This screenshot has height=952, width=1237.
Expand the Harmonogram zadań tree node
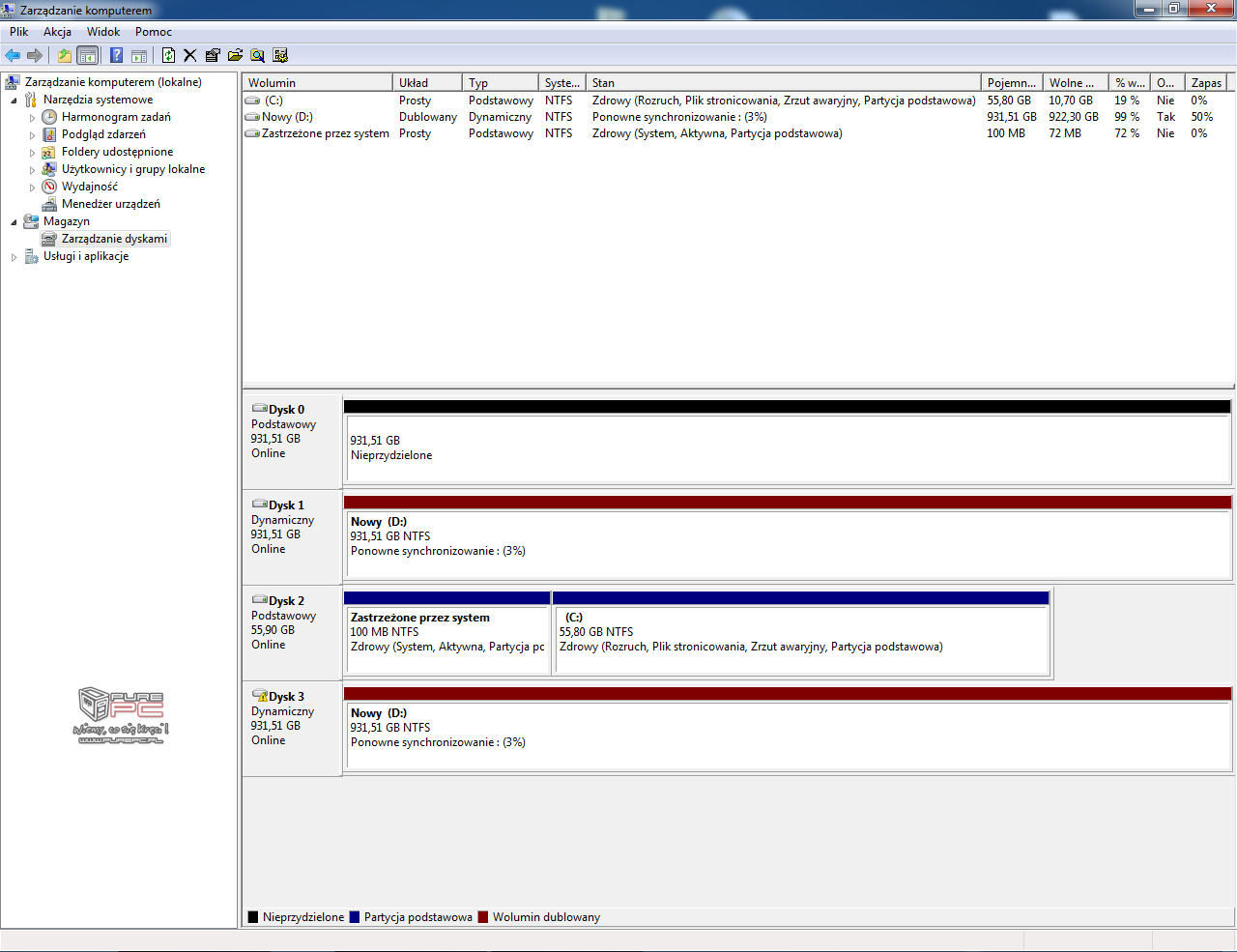pyautogui.click(x=32, y=118)
